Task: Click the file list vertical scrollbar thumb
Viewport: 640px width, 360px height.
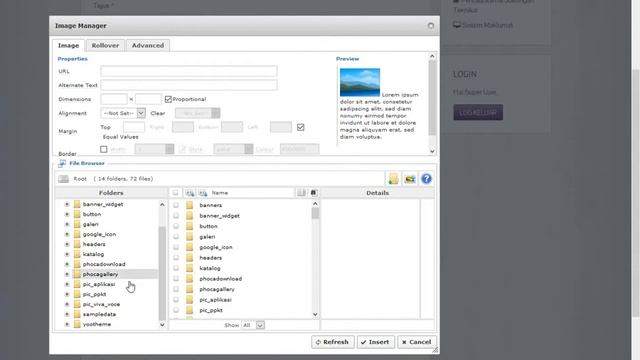Action: point(315,213)
